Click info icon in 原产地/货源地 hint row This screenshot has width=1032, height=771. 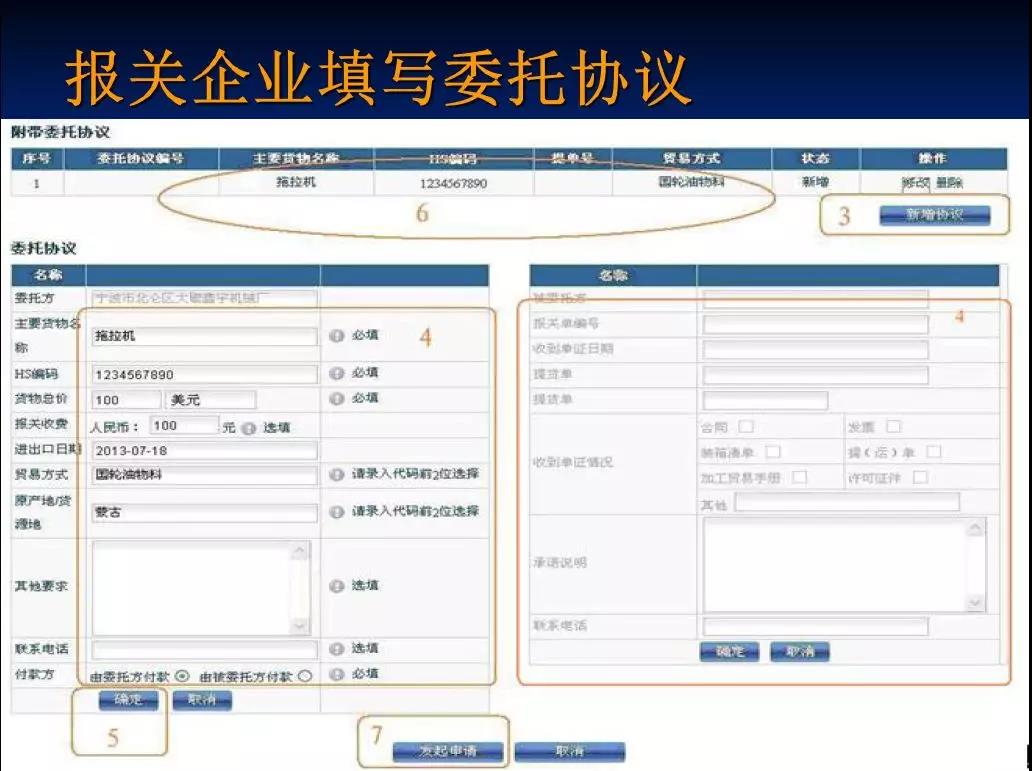(336, 512)
